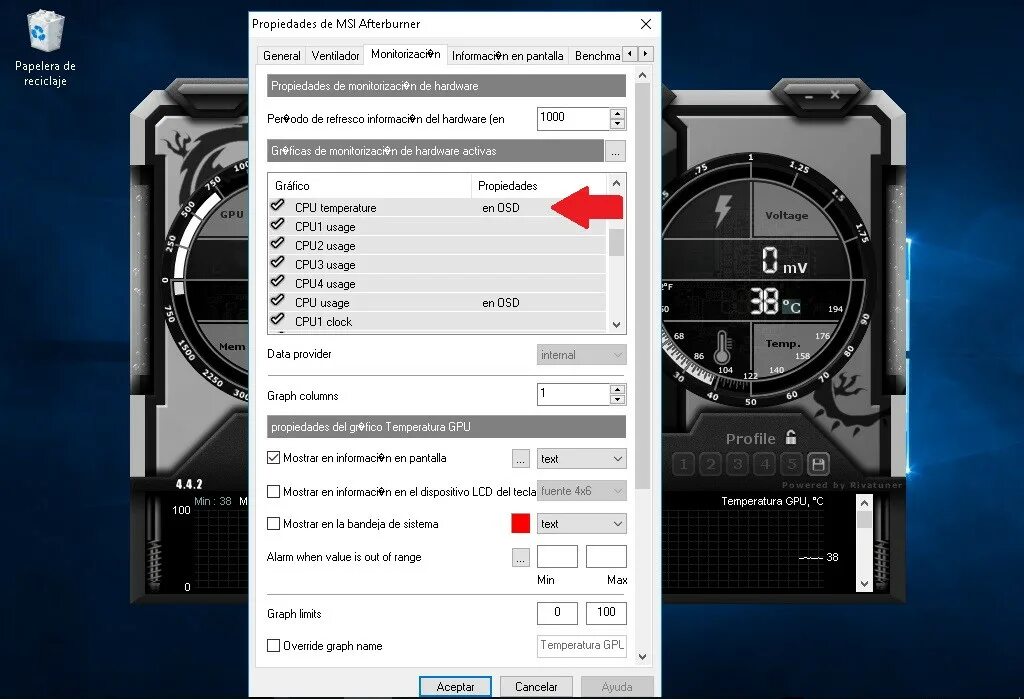Open the Benchmark tab
This screenshot has width=1024, height=699.
point(596,56)
